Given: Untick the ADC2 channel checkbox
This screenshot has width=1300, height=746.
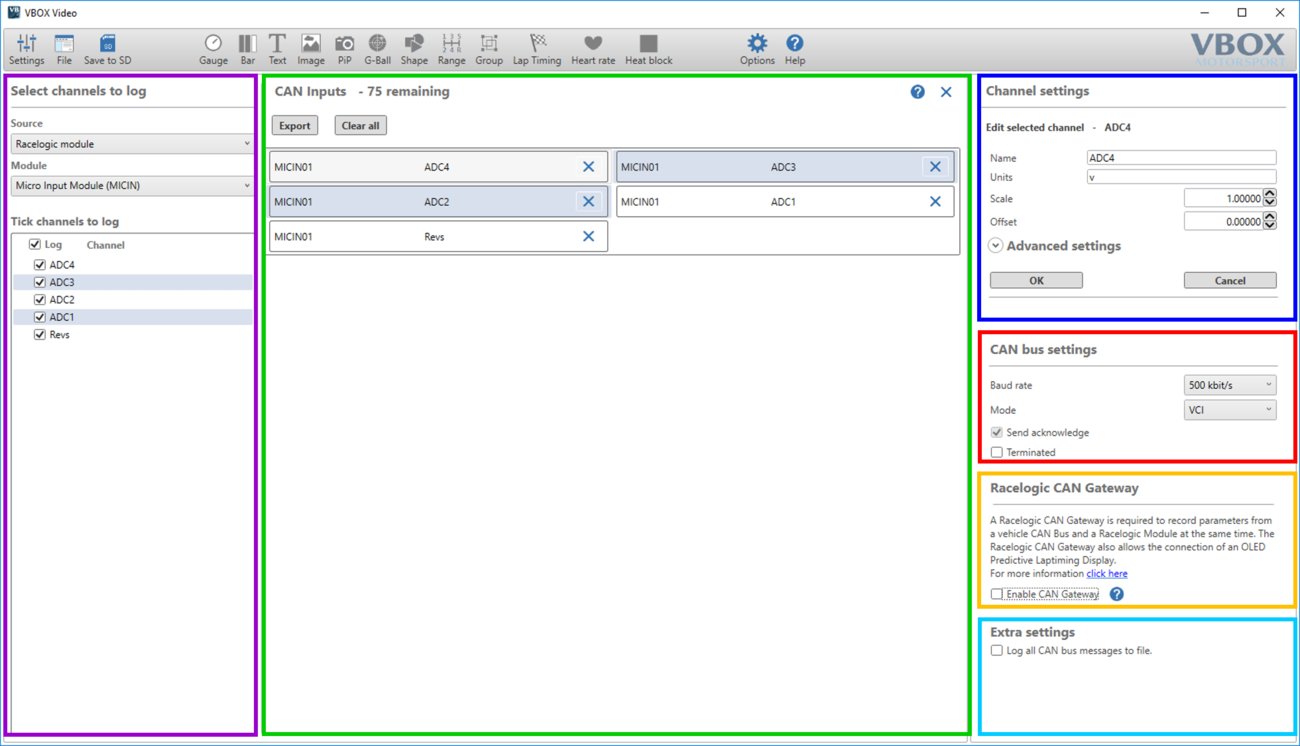Looking at the screenshot, I should point(40,300).
